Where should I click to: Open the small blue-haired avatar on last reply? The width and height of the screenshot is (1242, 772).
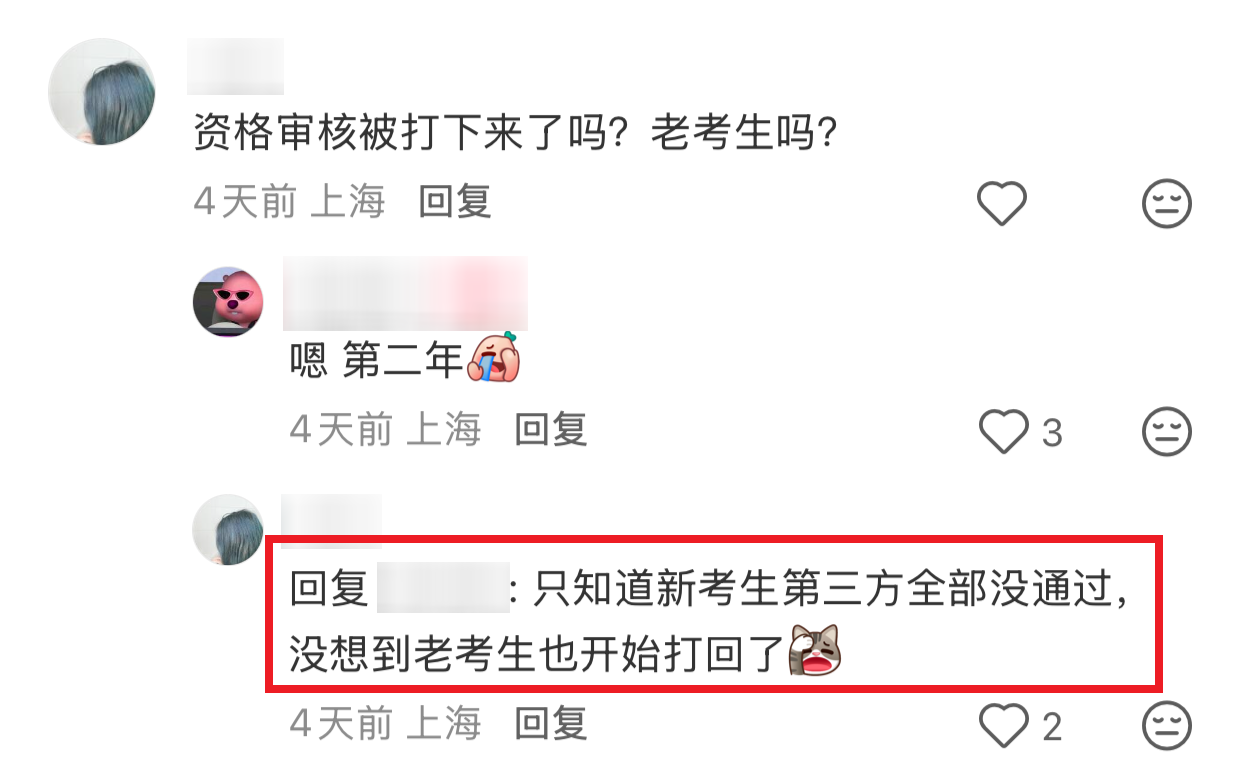[x=228, y=530]
